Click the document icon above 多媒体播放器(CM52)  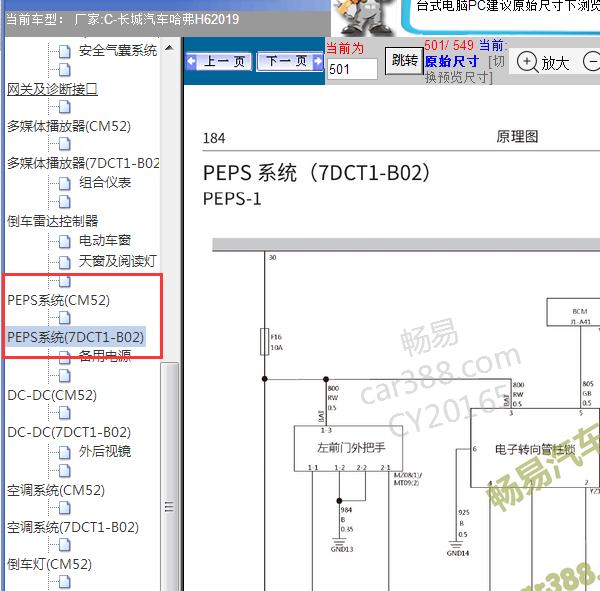pos(65,106)
